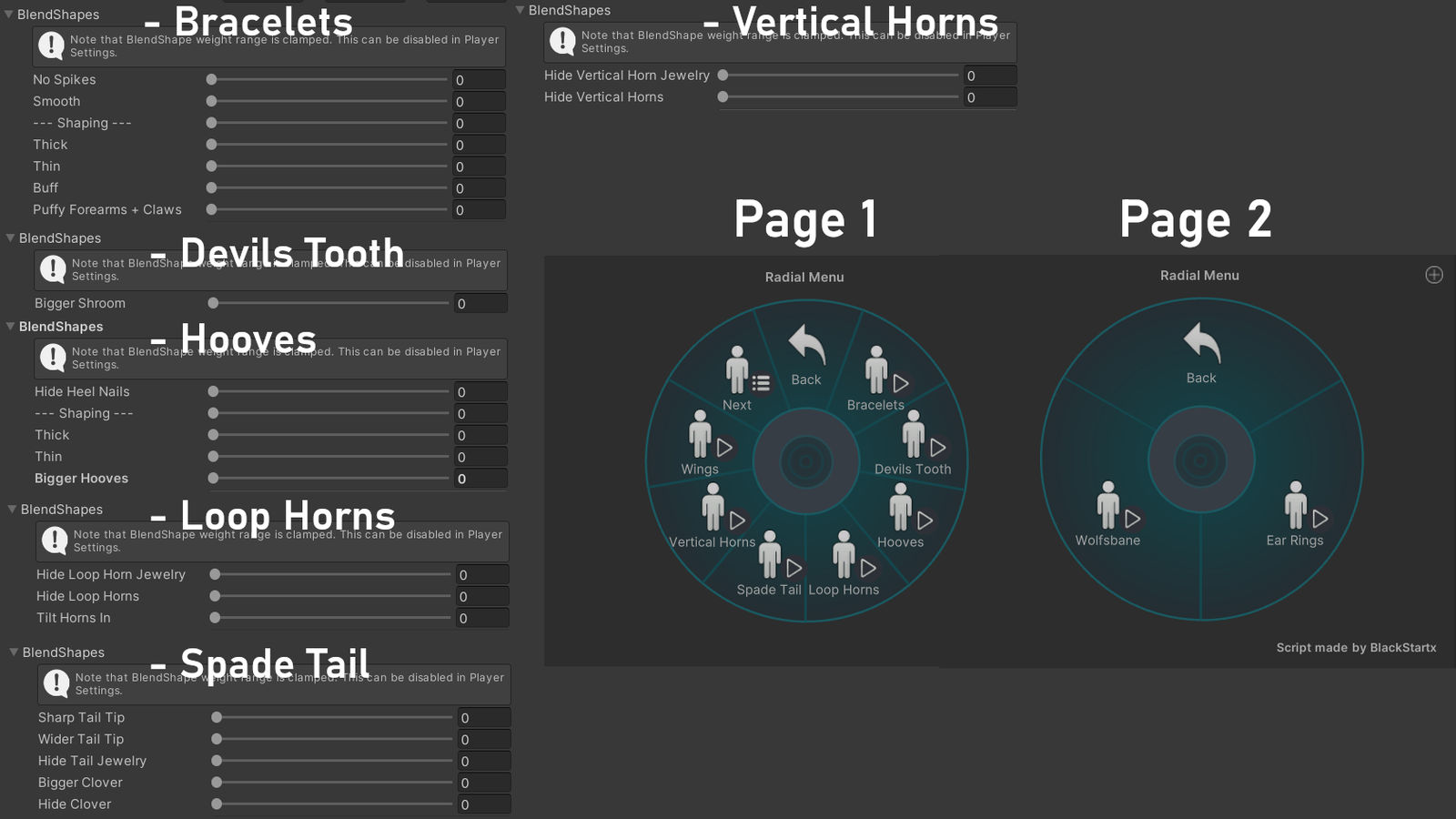Click the plus button beside Radial Menu
Image resolution: width=1456 pixels, height=819 pixels.
[x=1434, y=275]
